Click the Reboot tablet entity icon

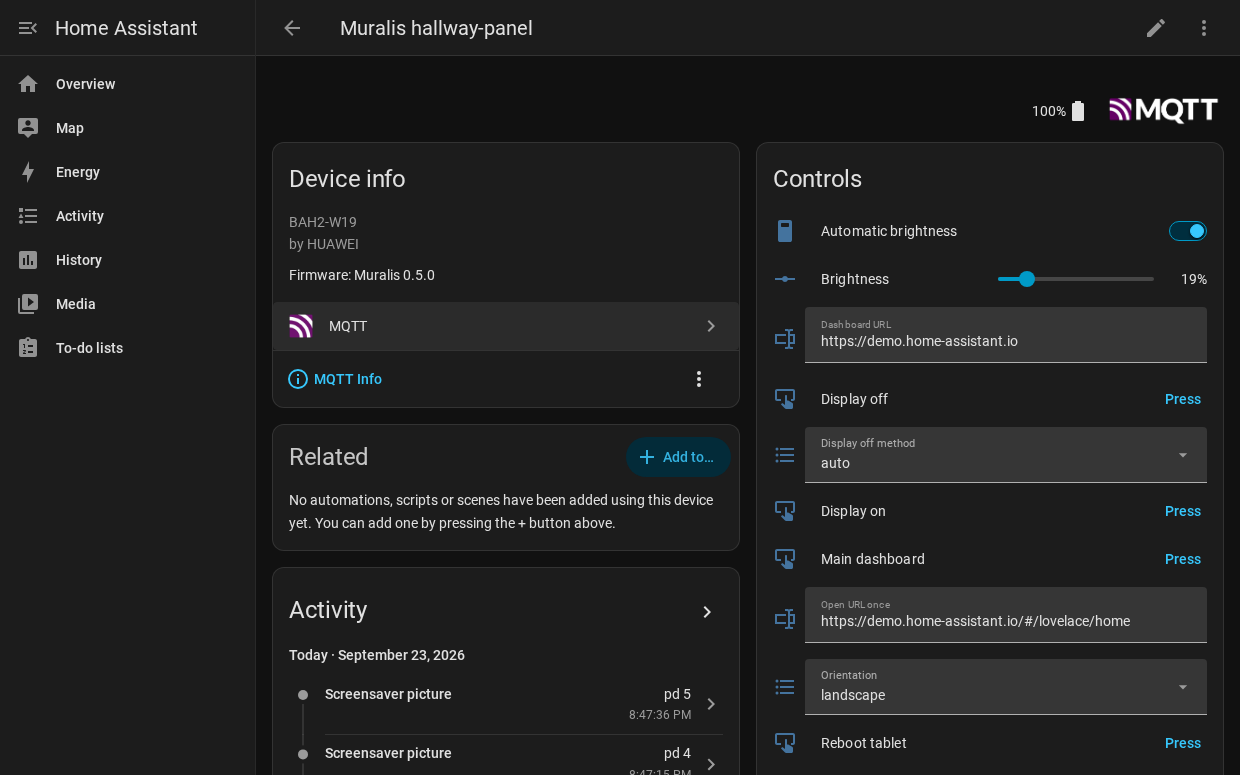tap(785, 743)
